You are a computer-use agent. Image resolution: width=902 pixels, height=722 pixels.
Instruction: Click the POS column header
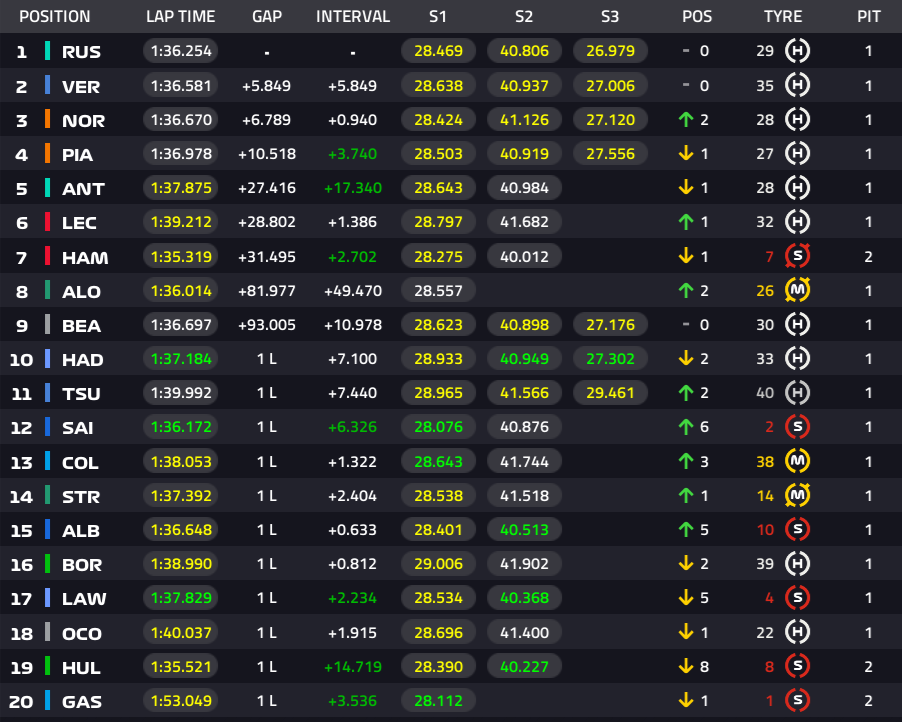pyautogui.click(x=697, y=17)
